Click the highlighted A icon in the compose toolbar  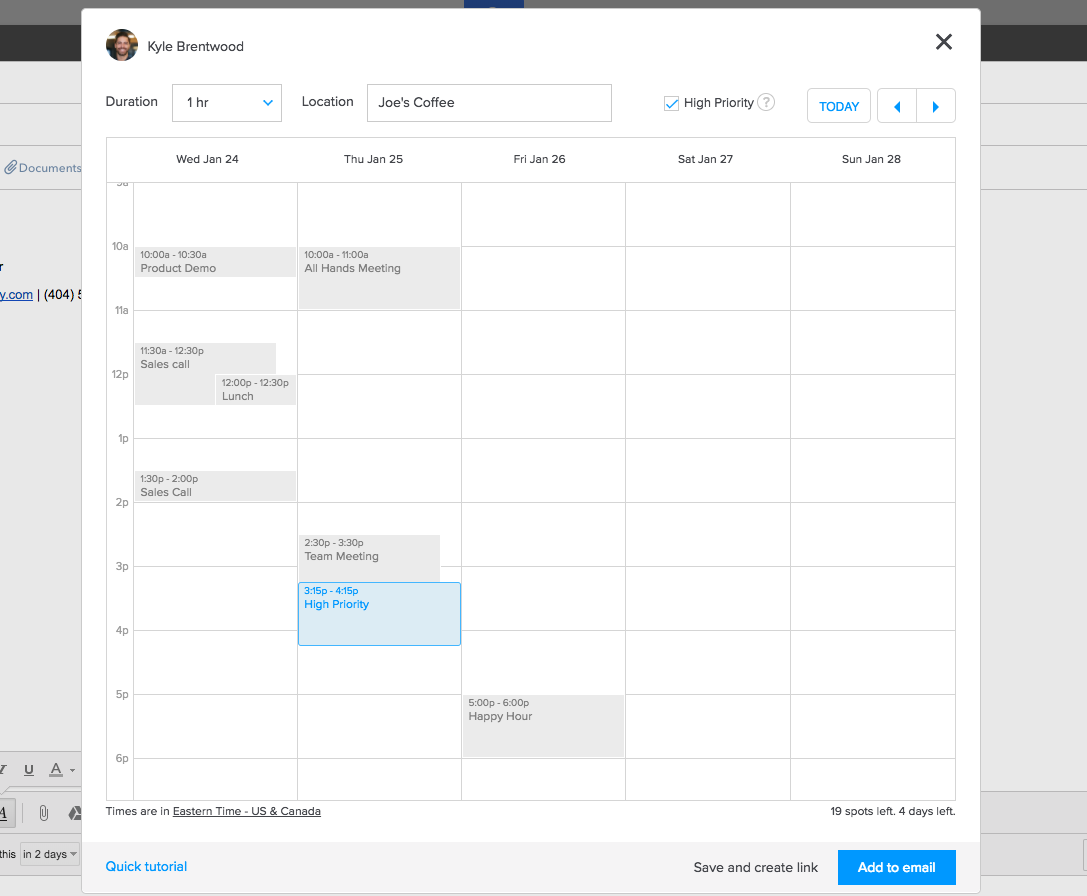[x=4, y=813]
